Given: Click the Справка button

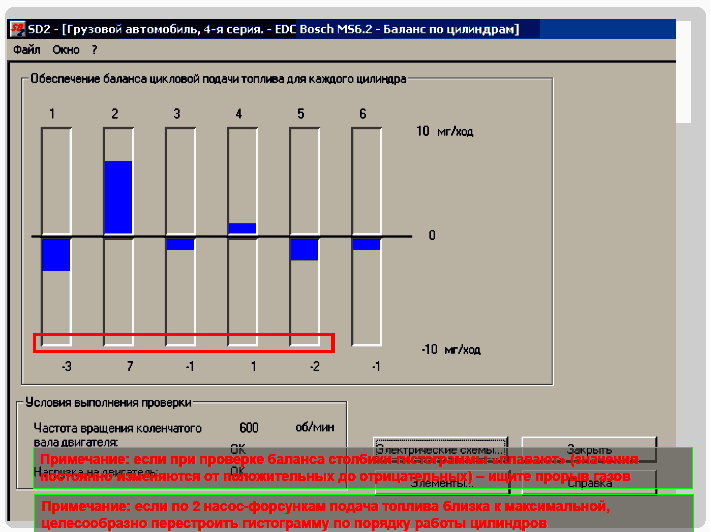Looking at the screenshot, I should pyautogui.click(x=589, y=483).
